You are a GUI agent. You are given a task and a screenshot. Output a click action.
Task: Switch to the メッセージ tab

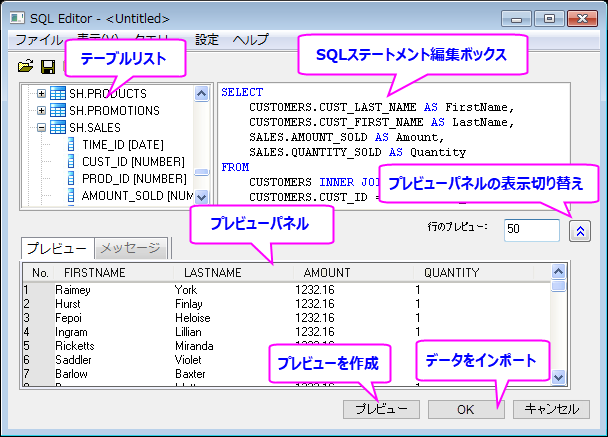click(130, 248)
